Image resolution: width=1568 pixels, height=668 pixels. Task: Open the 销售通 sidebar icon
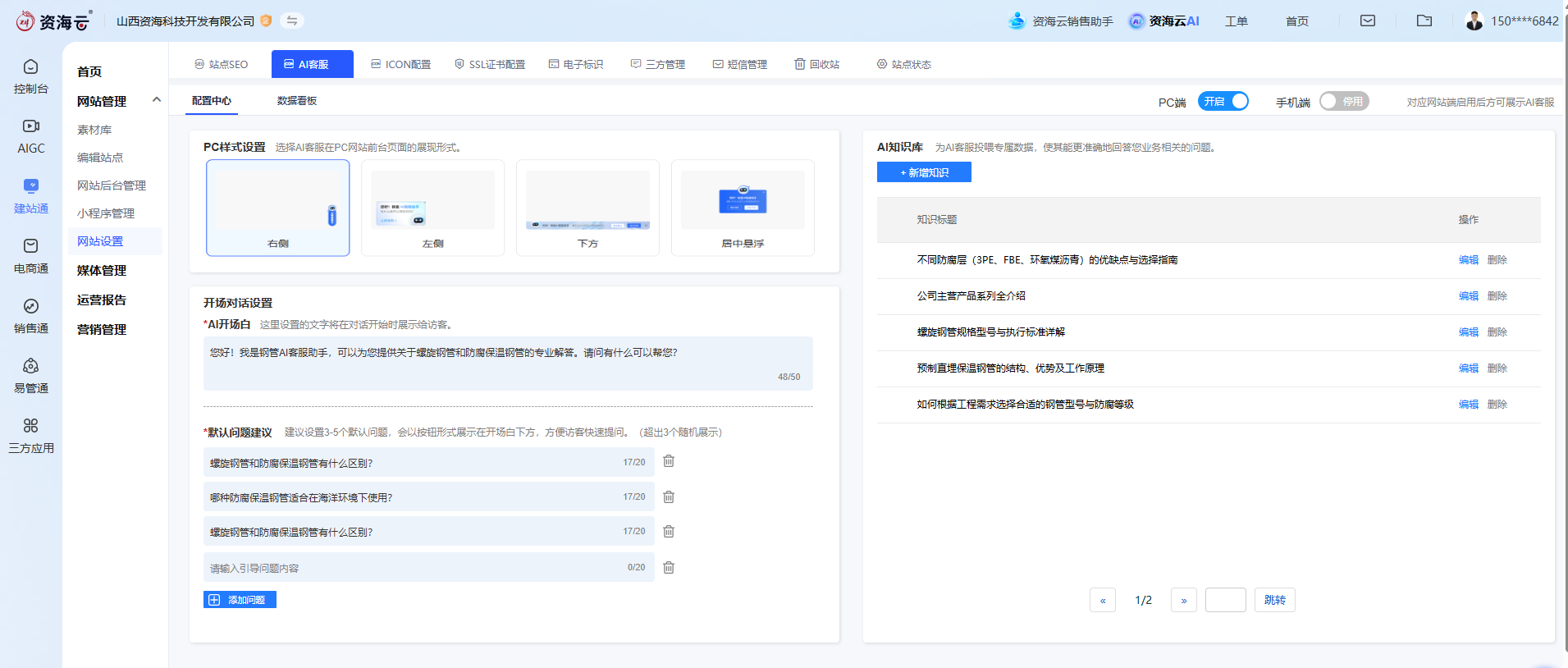coord(30,316)
